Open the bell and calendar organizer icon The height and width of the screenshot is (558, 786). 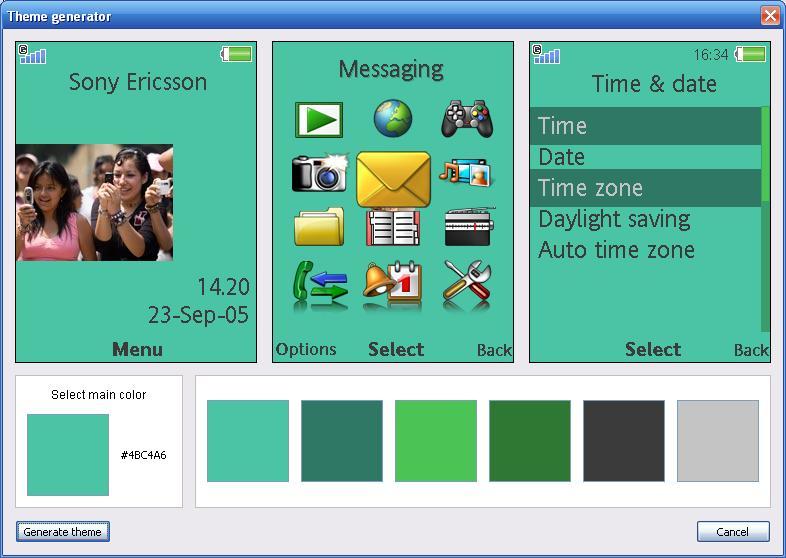coord(392,281)
